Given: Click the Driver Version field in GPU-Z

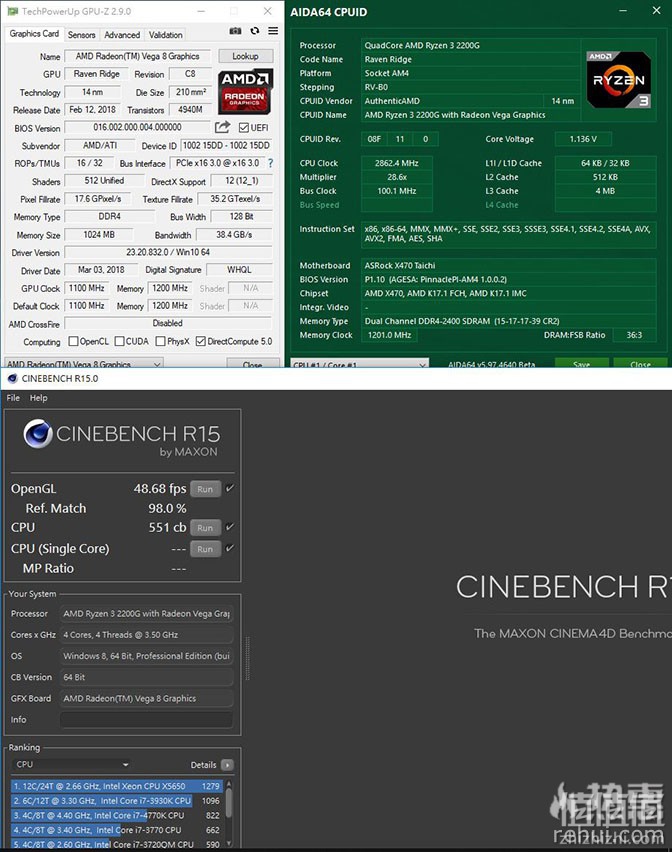Looking at the screenshot, I should coord(168,252).
